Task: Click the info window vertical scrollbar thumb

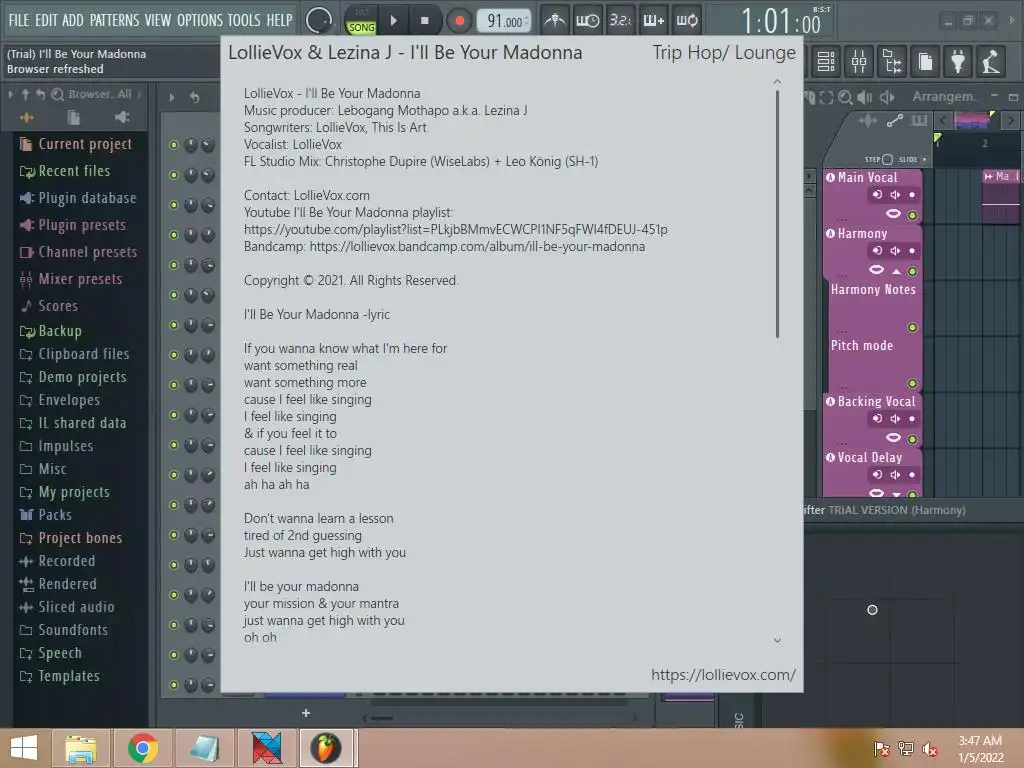Action: tap(777, 214)
